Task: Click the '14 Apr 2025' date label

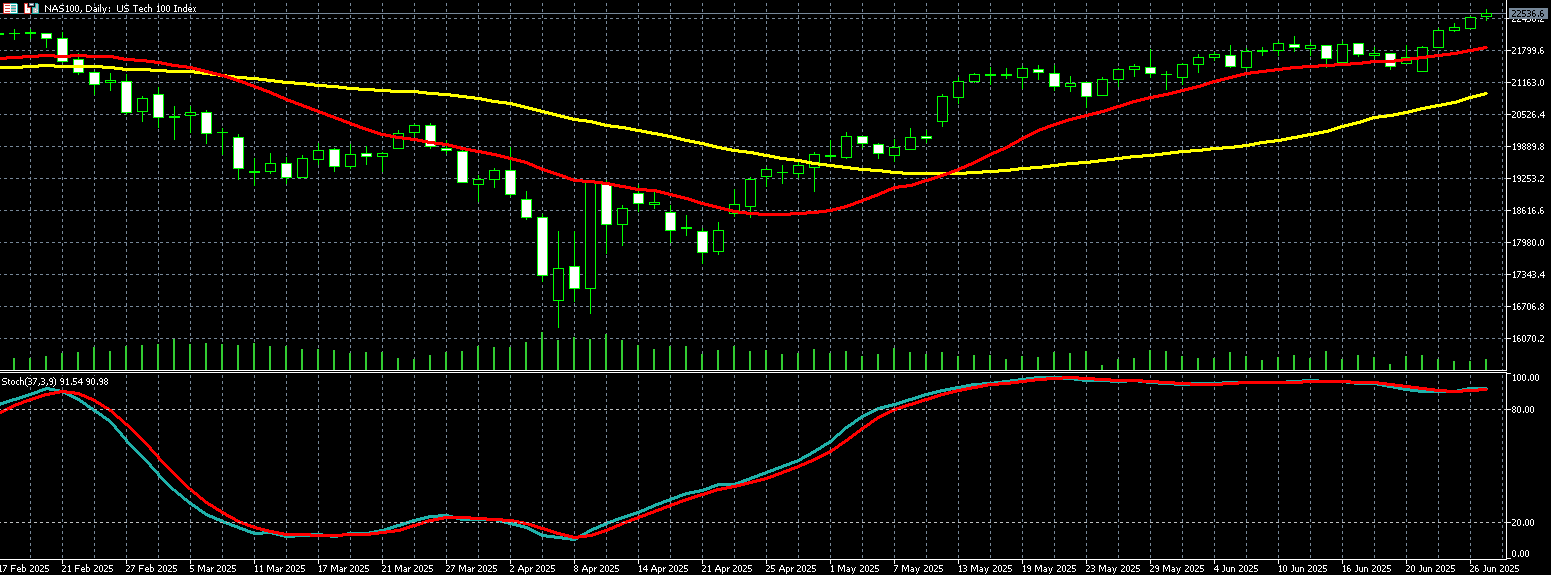Action: tap(664, 568)
